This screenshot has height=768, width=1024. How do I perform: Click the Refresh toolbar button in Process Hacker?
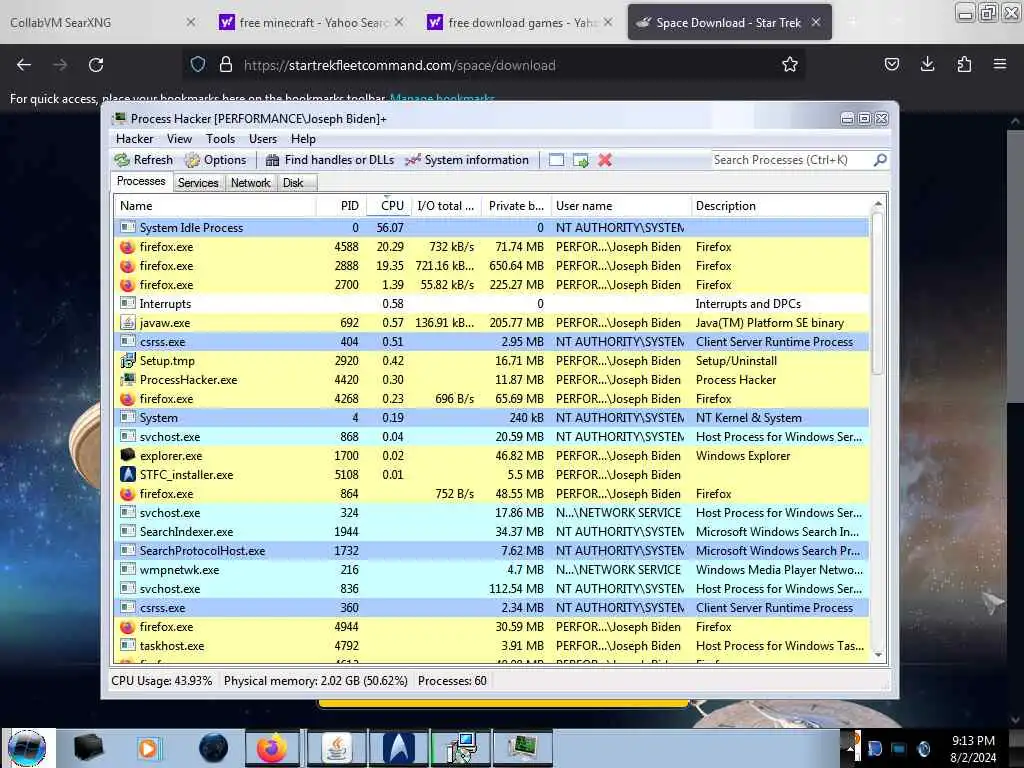click(x=144, y=160)
